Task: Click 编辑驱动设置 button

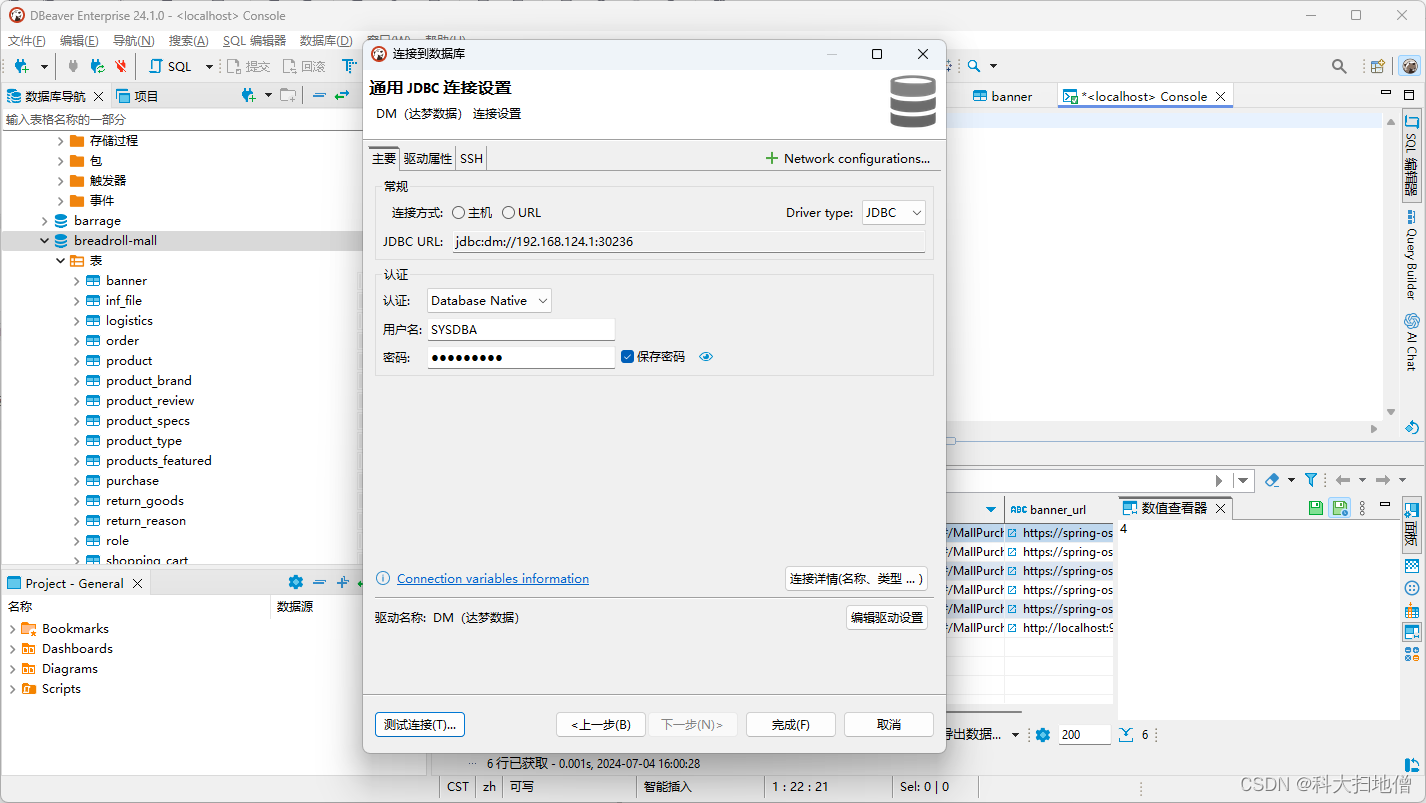Action: (x=887, y=618)
